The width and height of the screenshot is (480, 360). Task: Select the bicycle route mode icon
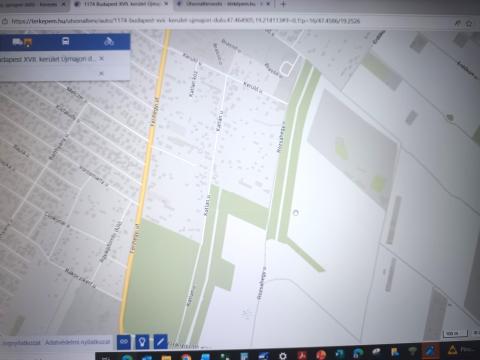pos(109,42)
